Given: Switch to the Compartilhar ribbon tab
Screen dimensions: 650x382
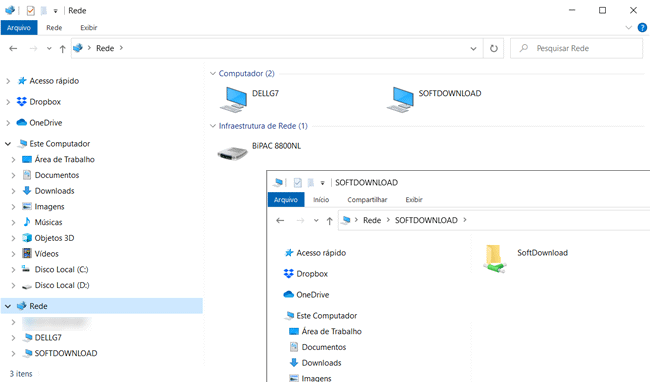Looking at the screenshot, I should [x=367, y=200].
